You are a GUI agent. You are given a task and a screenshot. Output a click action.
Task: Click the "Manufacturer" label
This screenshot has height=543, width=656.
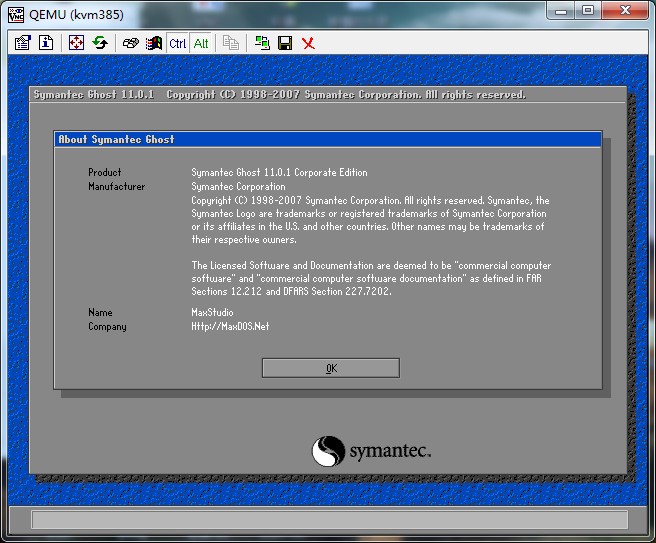coord(117,187)
